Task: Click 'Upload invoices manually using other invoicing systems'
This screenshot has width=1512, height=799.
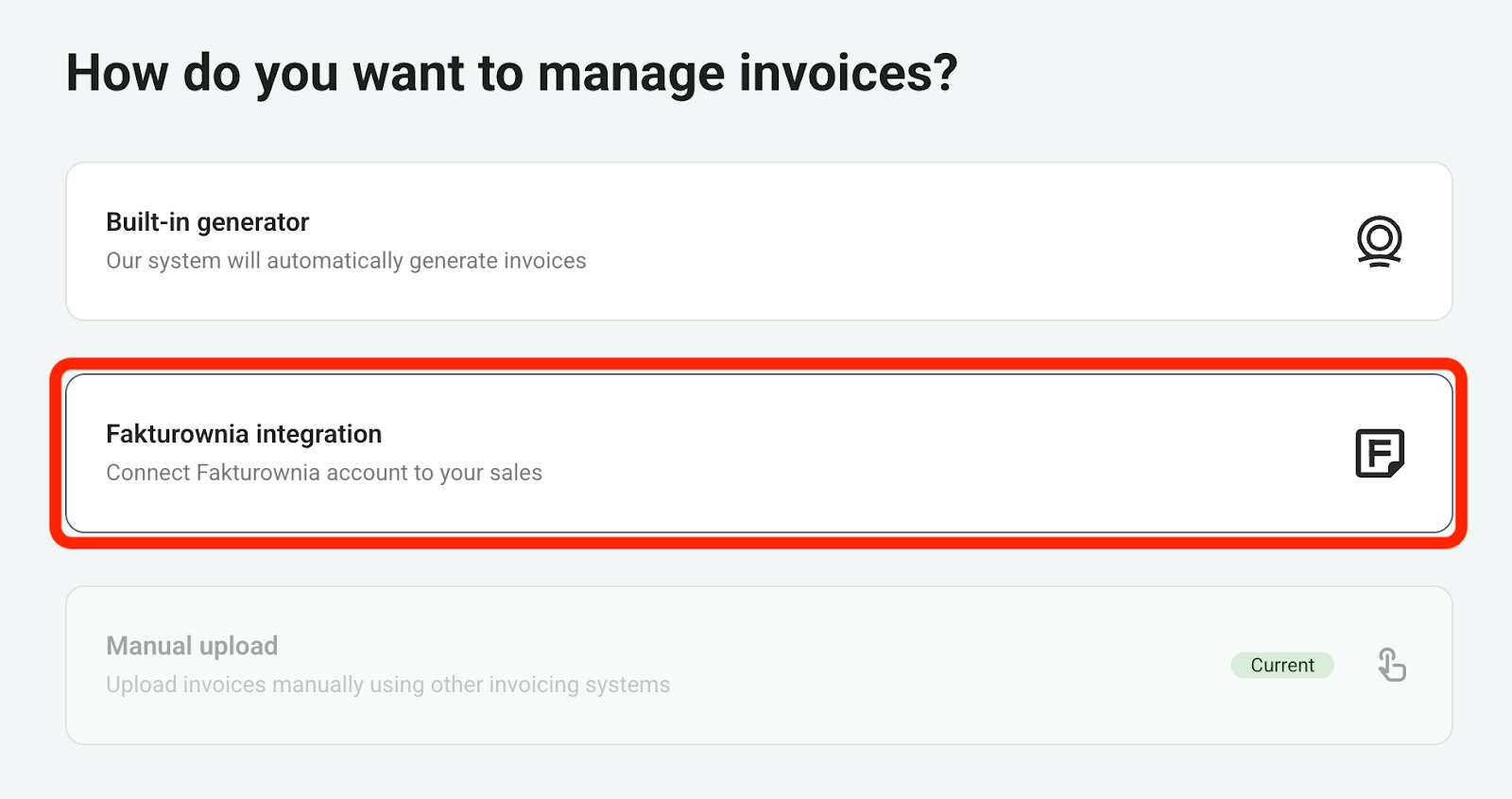Action: click(387, 685)
